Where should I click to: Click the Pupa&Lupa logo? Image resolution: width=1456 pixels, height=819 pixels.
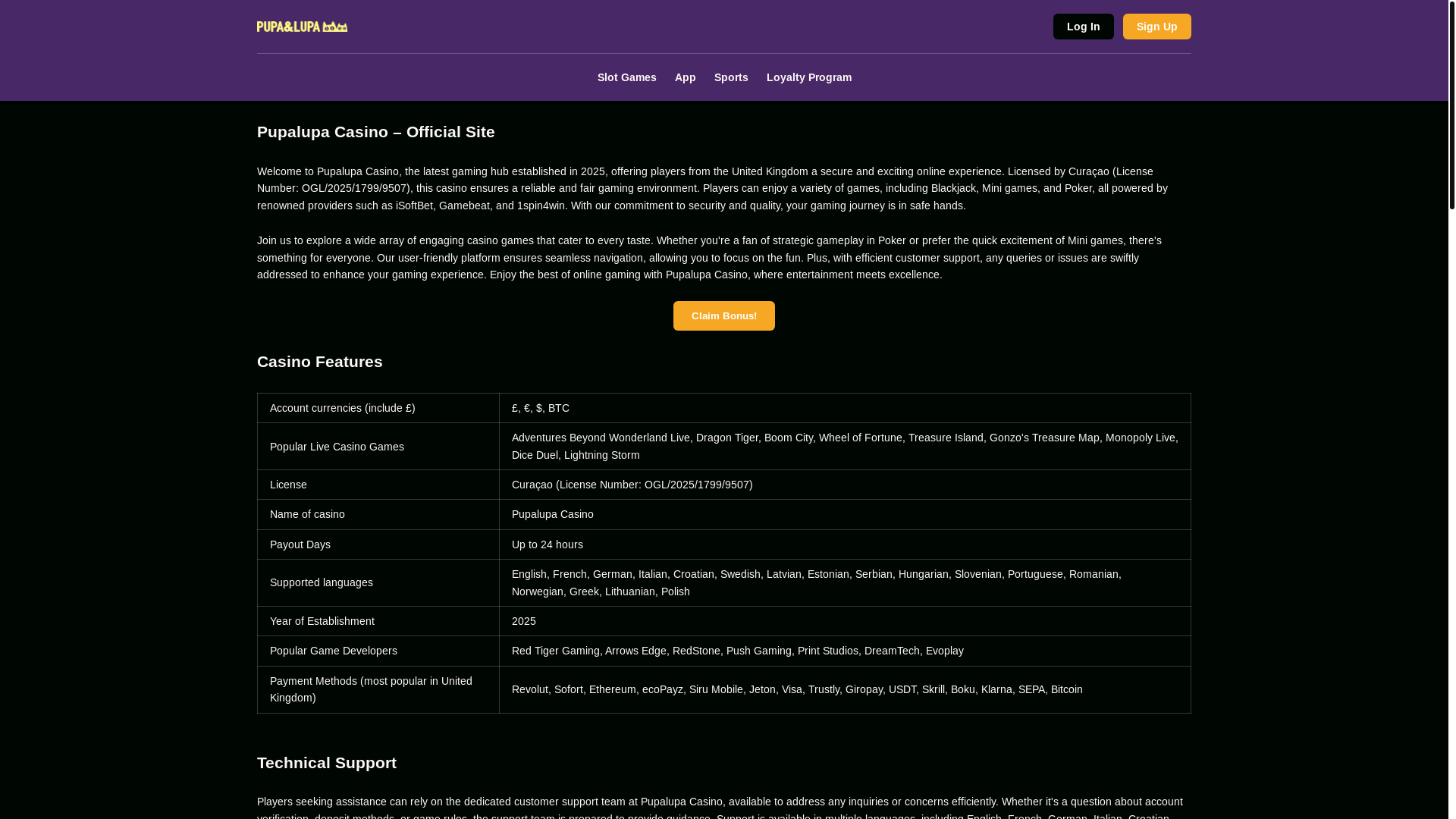click(x=302, y=27)
